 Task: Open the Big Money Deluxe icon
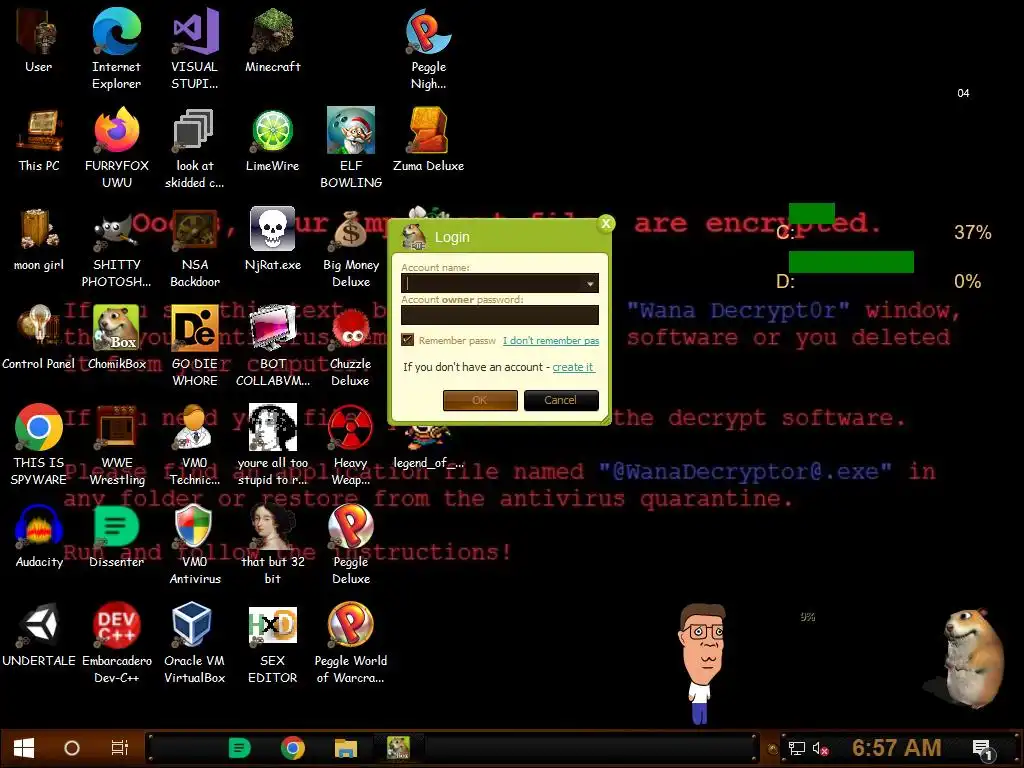click(351, 248)
